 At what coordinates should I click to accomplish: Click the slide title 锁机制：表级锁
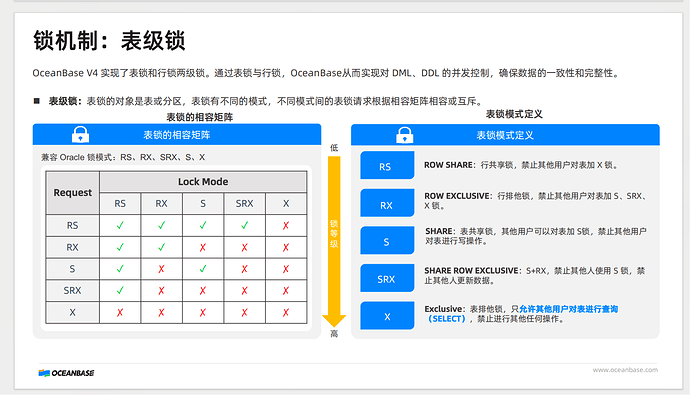(x=109, y=41)
